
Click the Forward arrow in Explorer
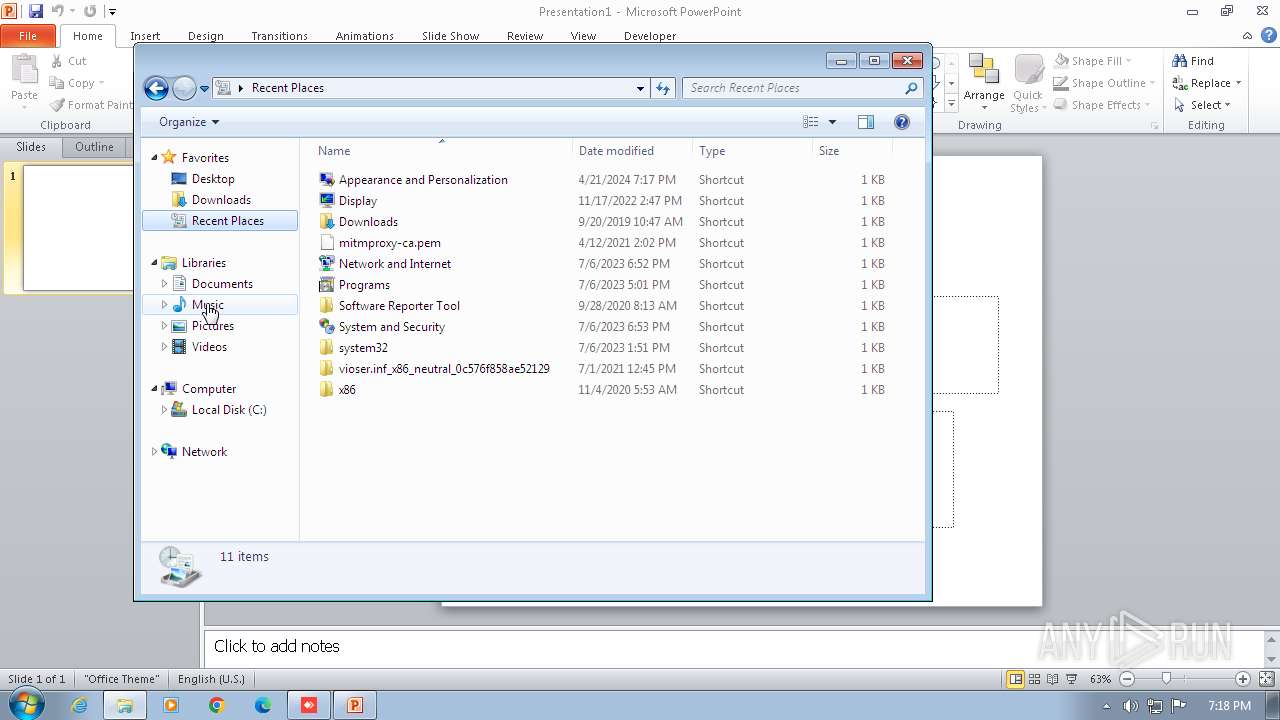[184, 88]
